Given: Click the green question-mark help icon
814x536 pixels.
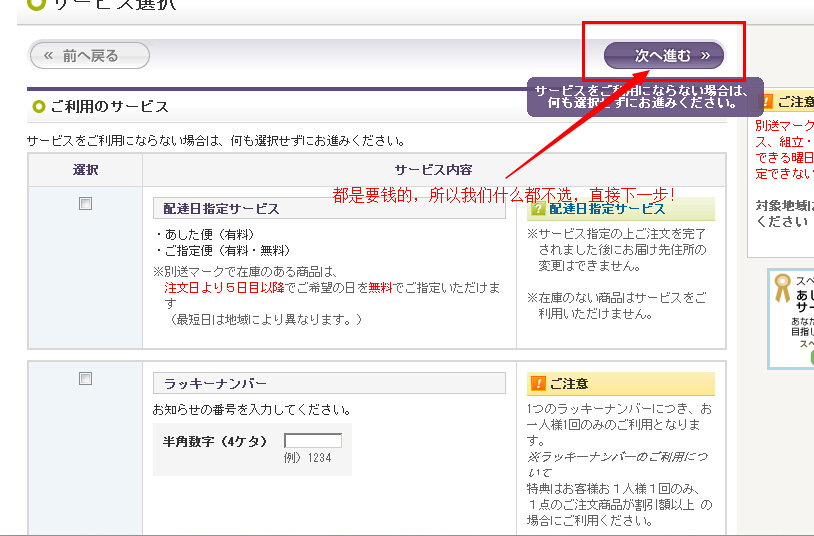Looking at the screenshot, I should coord(538,209).
